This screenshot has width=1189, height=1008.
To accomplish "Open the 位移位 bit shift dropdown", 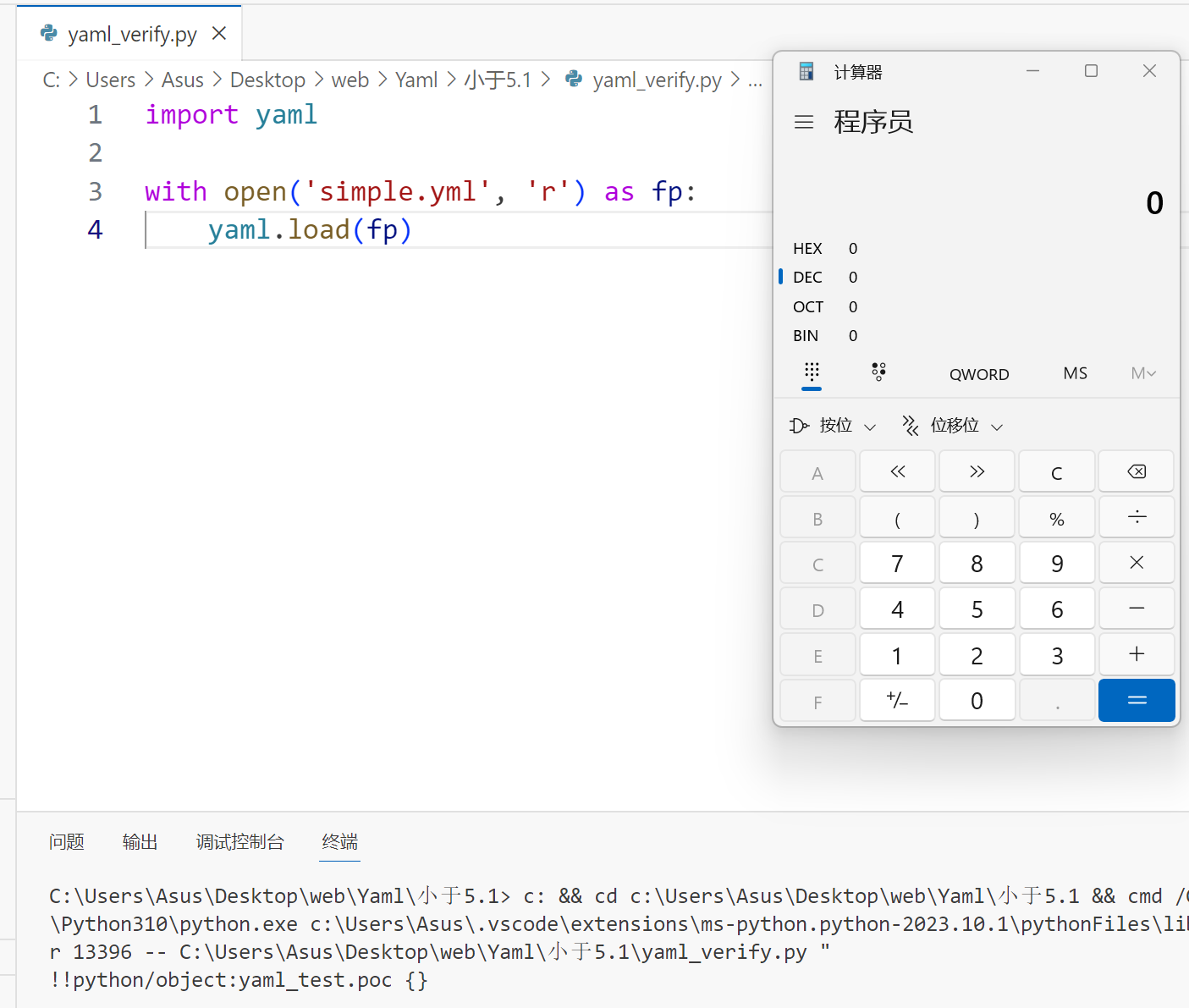I will coord(953,425).
